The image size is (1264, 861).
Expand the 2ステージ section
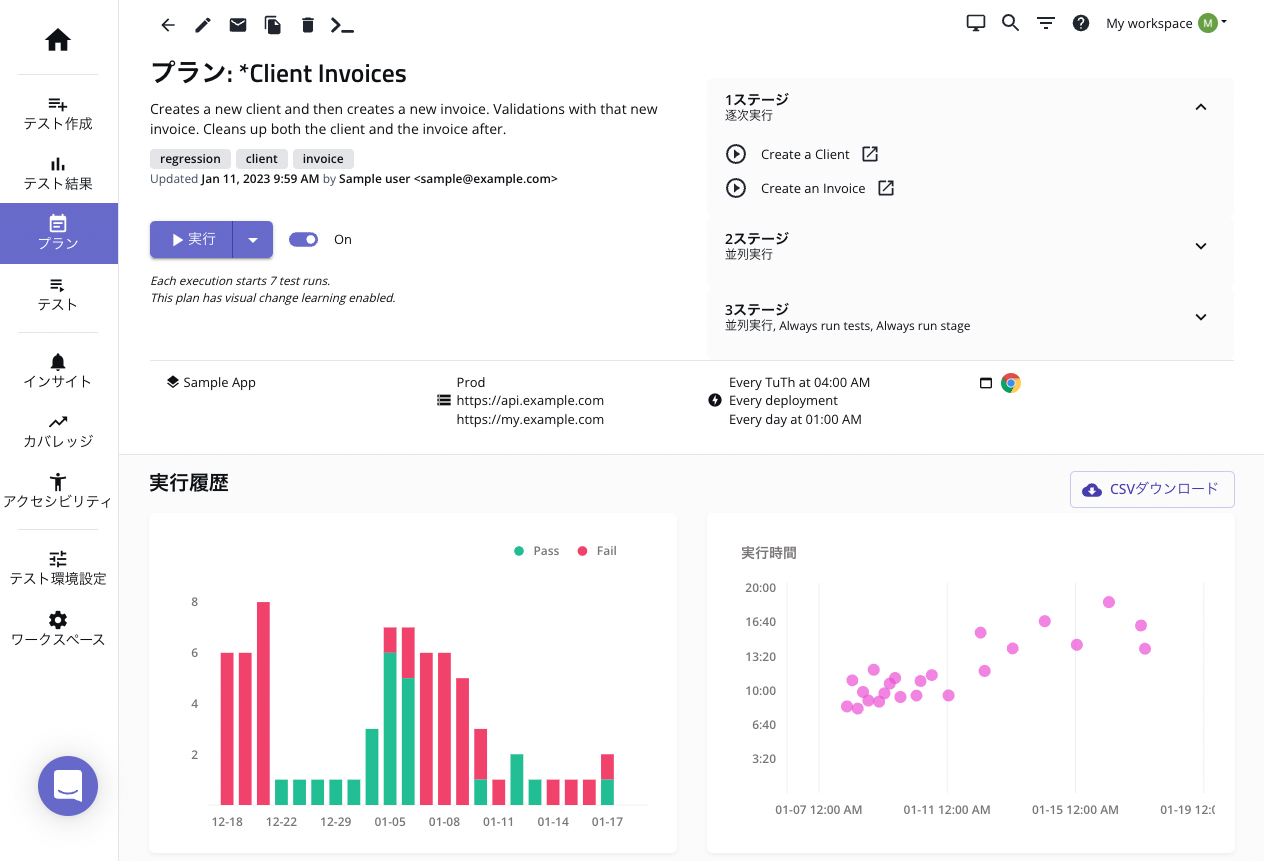click(x=1201, y=246)
